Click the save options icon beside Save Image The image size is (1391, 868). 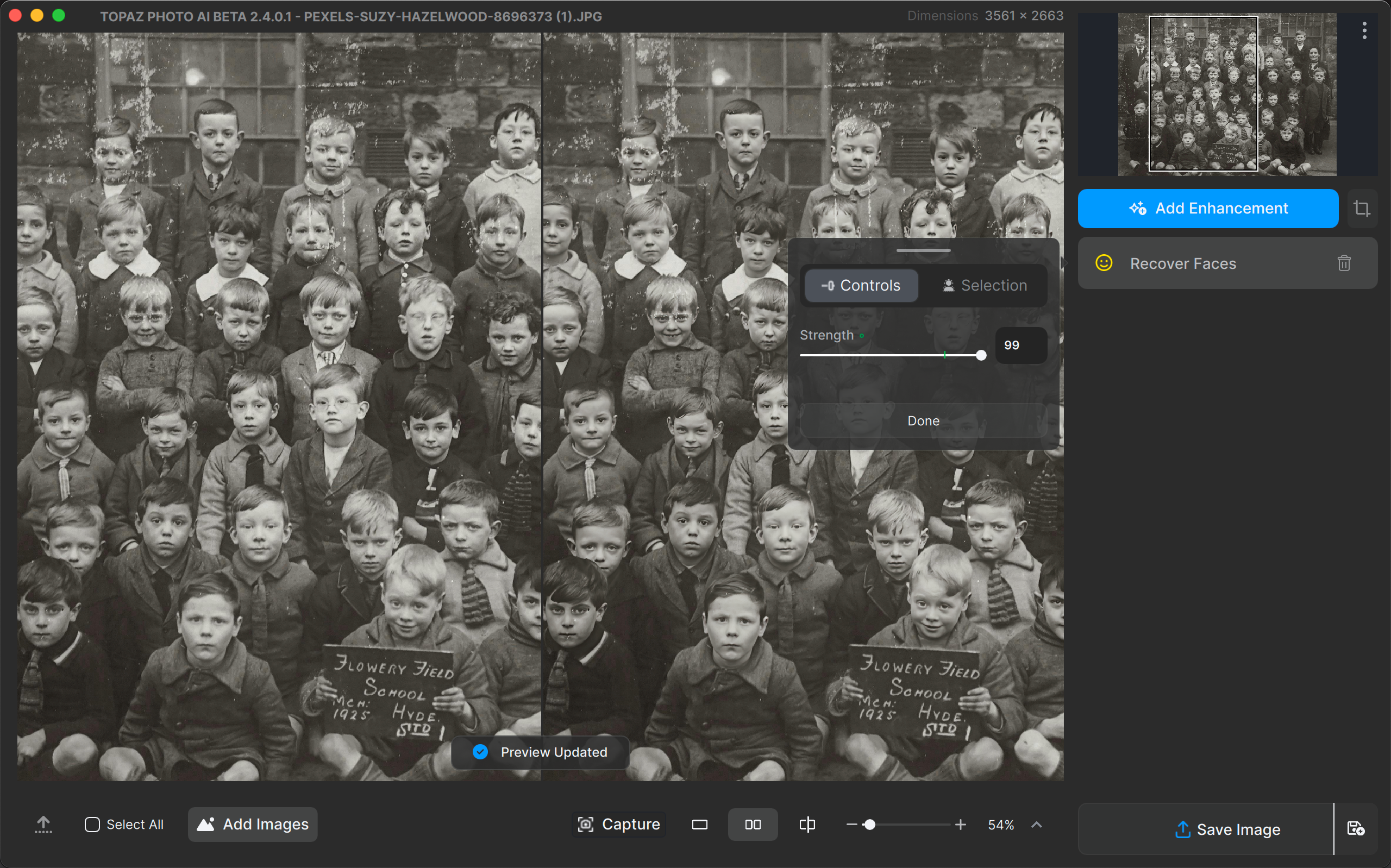point(1355,829)
